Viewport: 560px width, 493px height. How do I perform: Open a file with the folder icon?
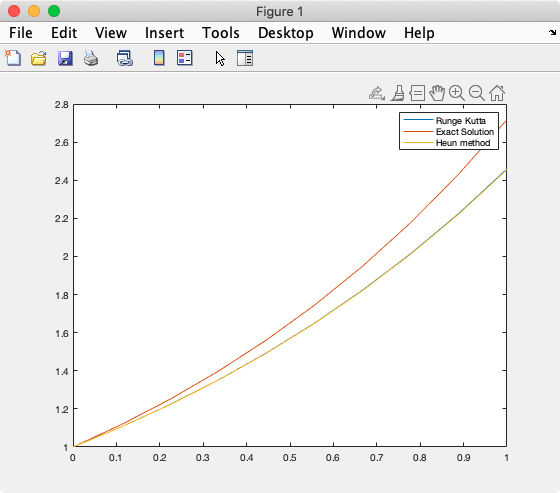coord(39,58)
